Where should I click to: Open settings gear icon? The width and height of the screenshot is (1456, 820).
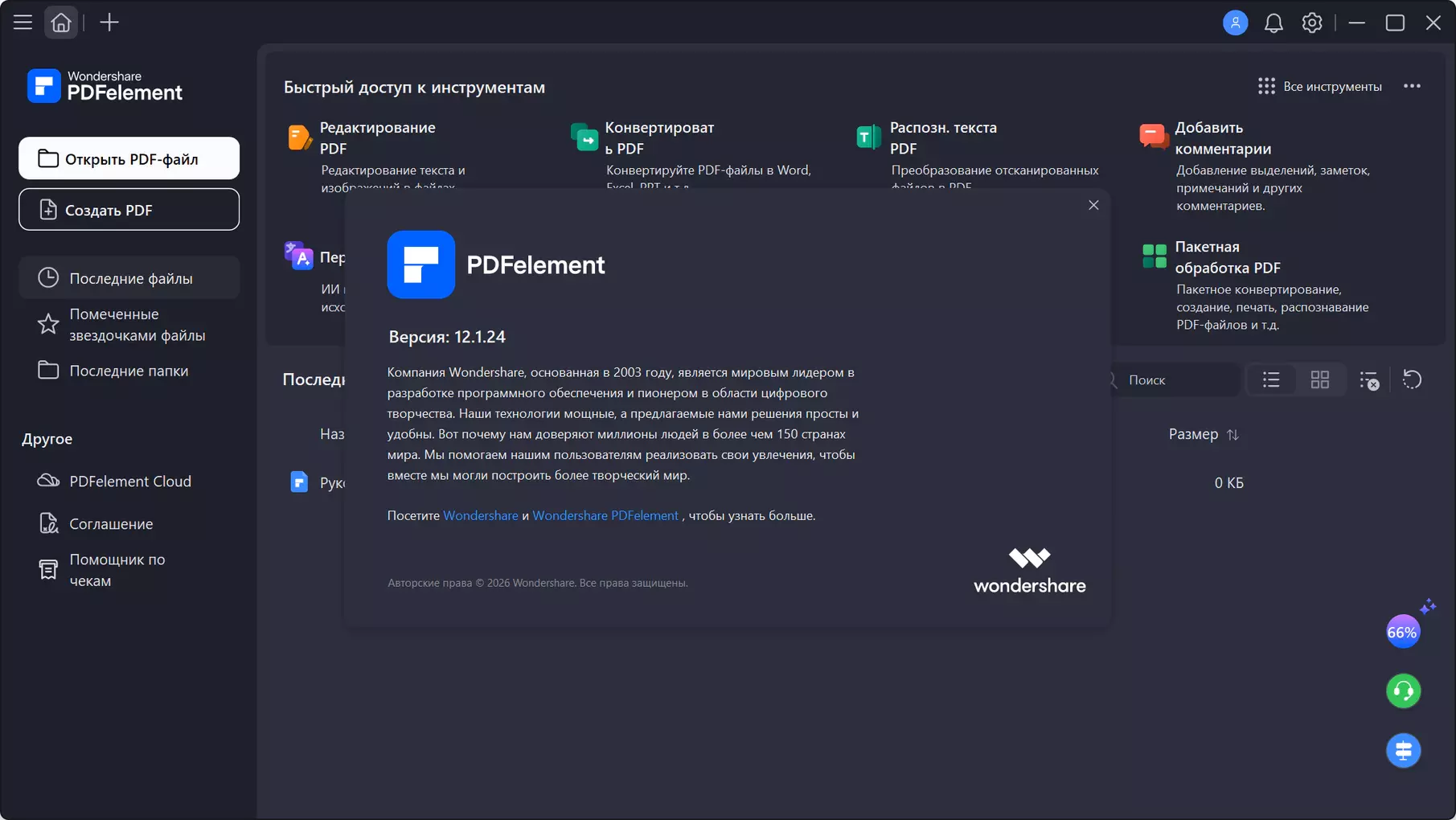pos(1312,23)
